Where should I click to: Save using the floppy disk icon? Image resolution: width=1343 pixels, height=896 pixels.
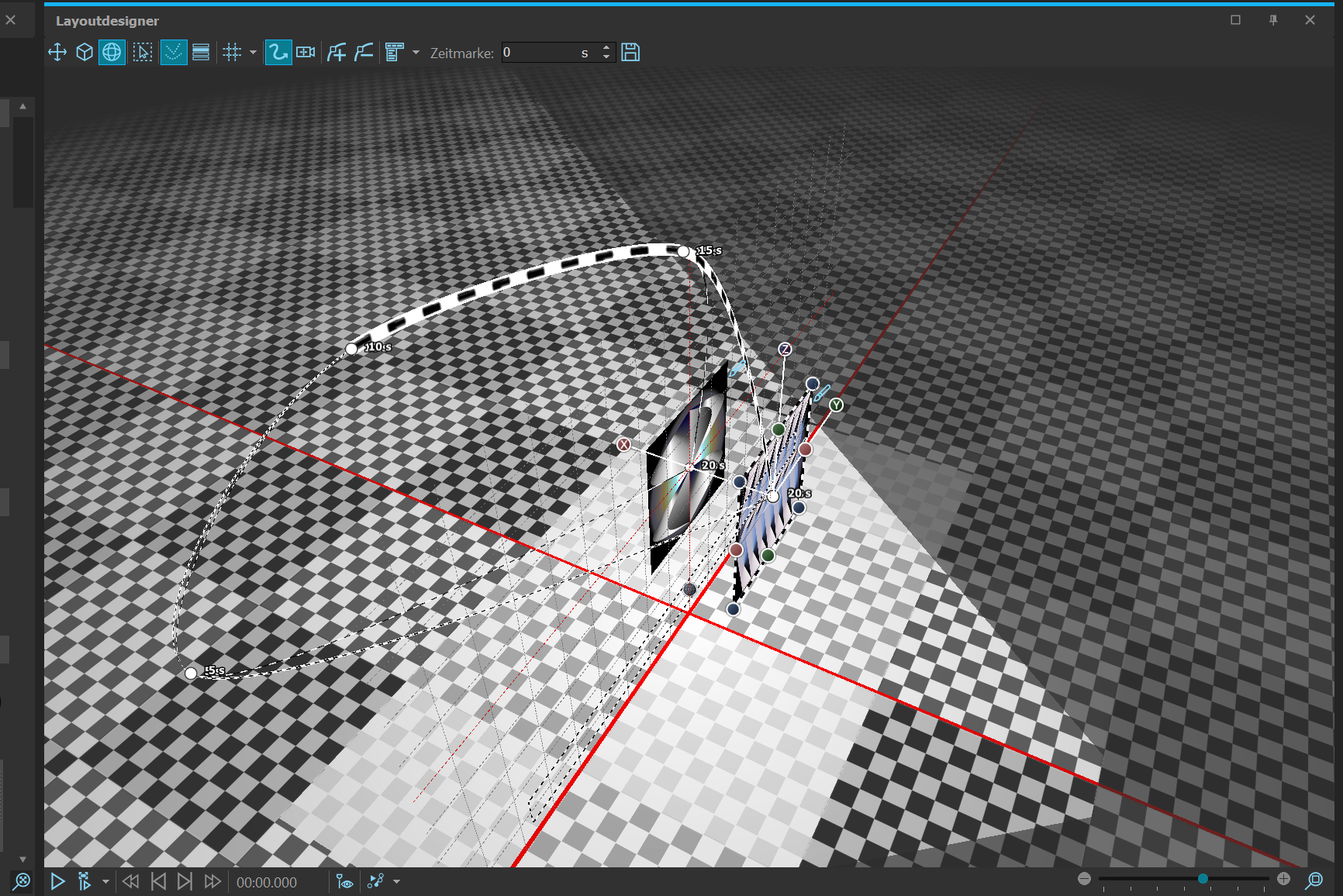click(x=630, y=53)
